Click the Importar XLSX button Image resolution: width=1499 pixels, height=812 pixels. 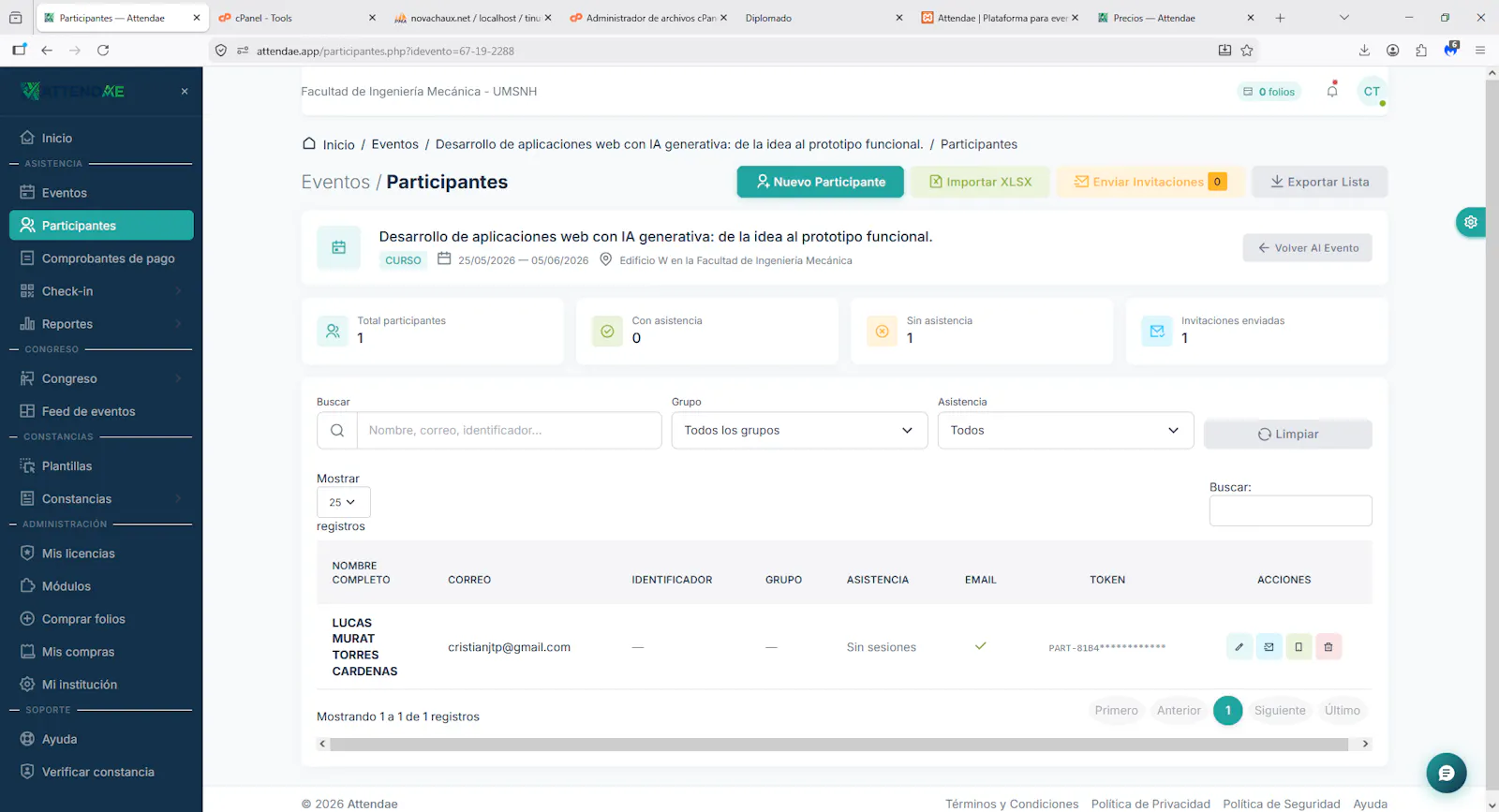(x=980, y=182)
